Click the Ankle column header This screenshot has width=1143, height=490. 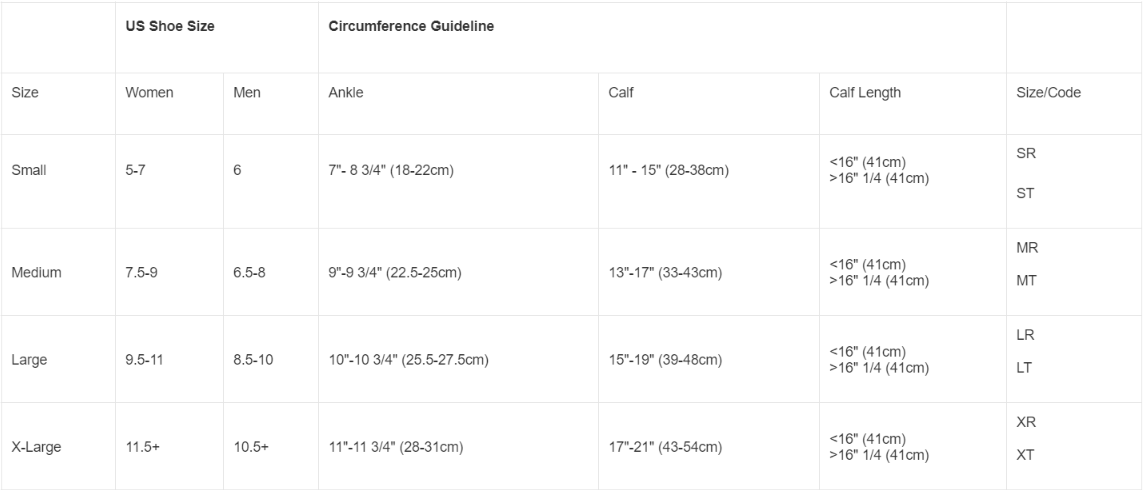pyautogui.click(x=346, y=93)
